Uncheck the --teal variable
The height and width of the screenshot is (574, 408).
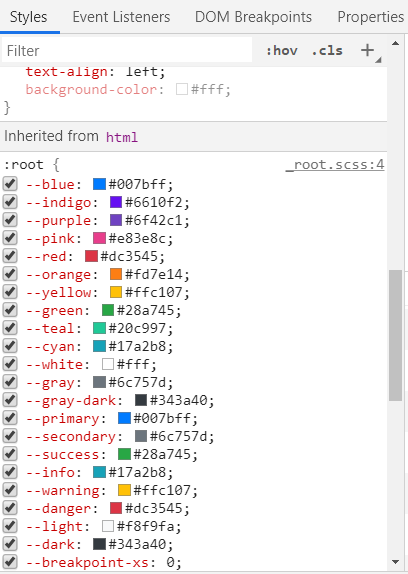click(10, 328)
